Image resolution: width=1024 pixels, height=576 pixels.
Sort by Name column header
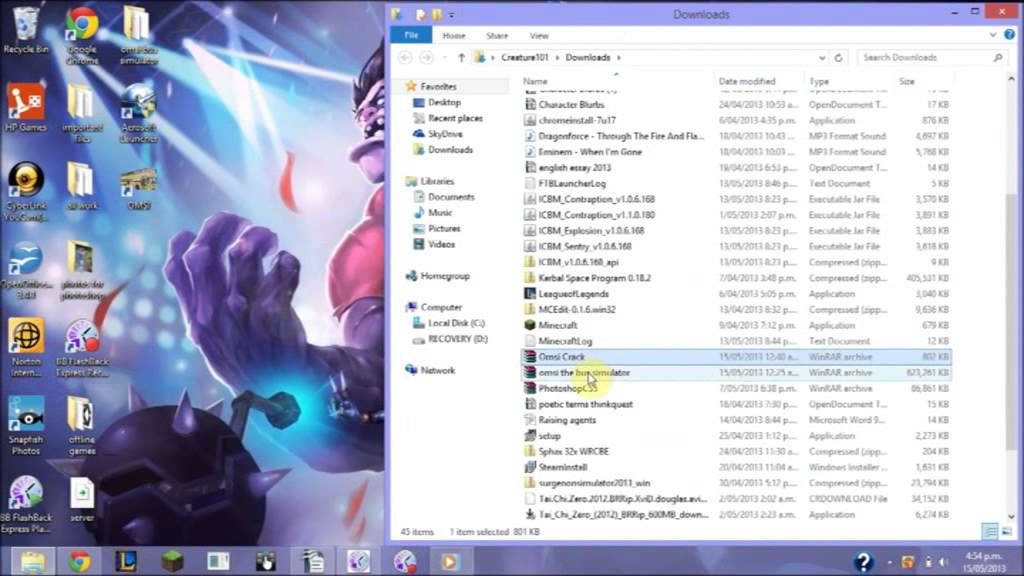pyautogui.click(x=534, y=81)
